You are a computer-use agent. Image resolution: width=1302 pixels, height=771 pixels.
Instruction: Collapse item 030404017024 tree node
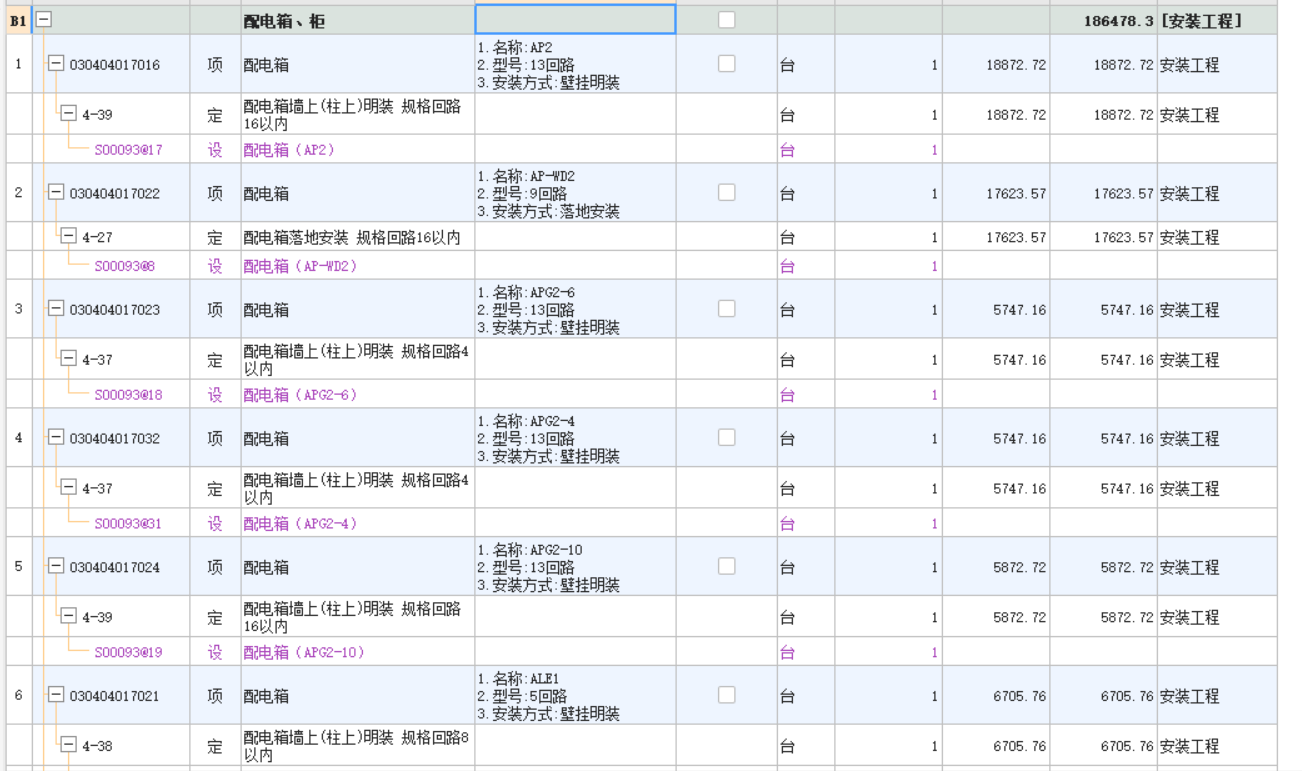point(56,567)
